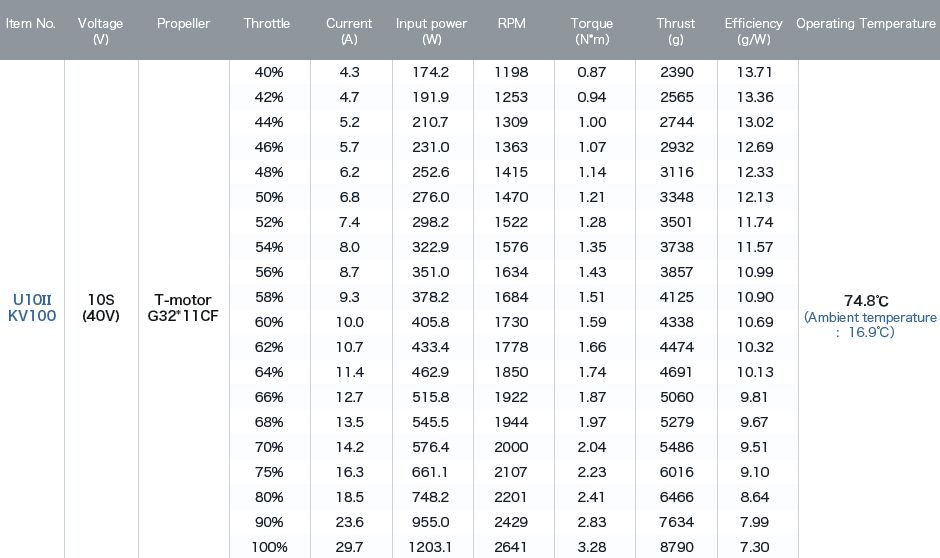Screen dimensions: 940x558
Task: Click the Thrust (g) column header
Action: (676, 31)
